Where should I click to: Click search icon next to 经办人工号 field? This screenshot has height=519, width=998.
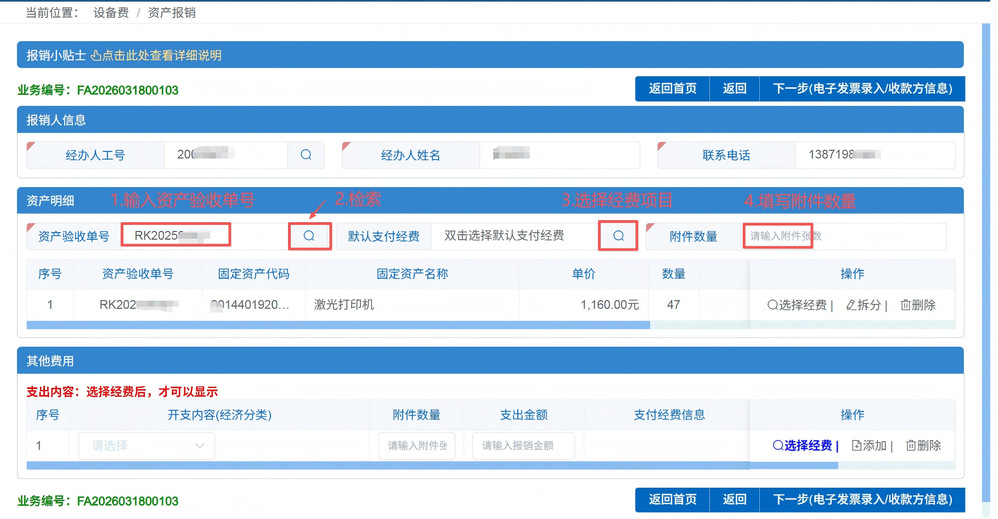(x=306, y=155)
